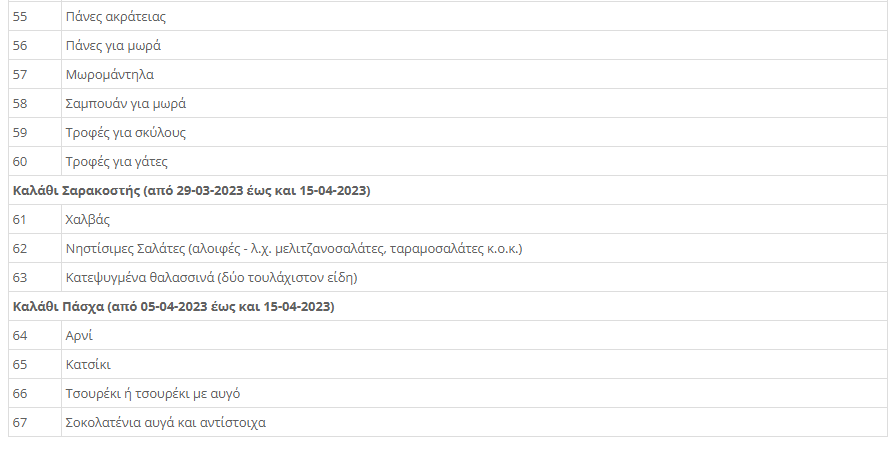Click the 'Κατσίκι' row text
The width and height of the screenshot is (893, 461).
(x=88, y=365)
